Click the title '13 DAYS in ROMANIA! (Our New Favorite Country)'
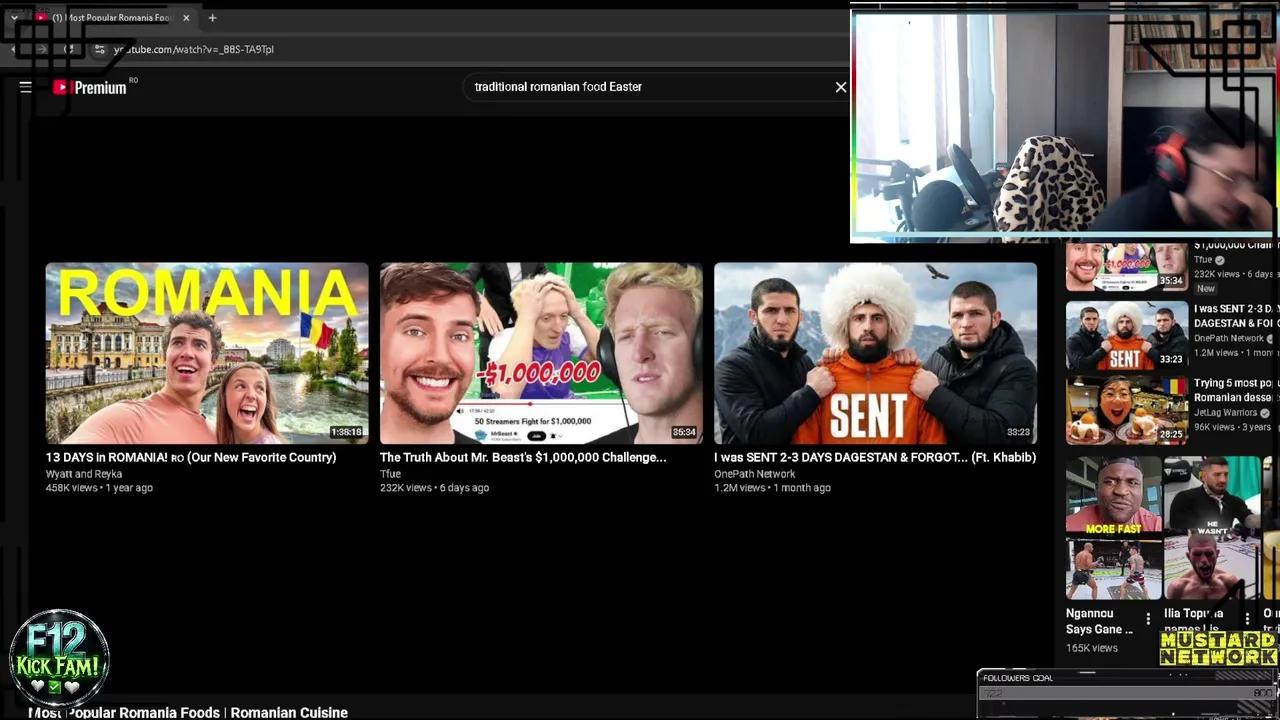The image size is (1280, 720). tap(191, 457)
